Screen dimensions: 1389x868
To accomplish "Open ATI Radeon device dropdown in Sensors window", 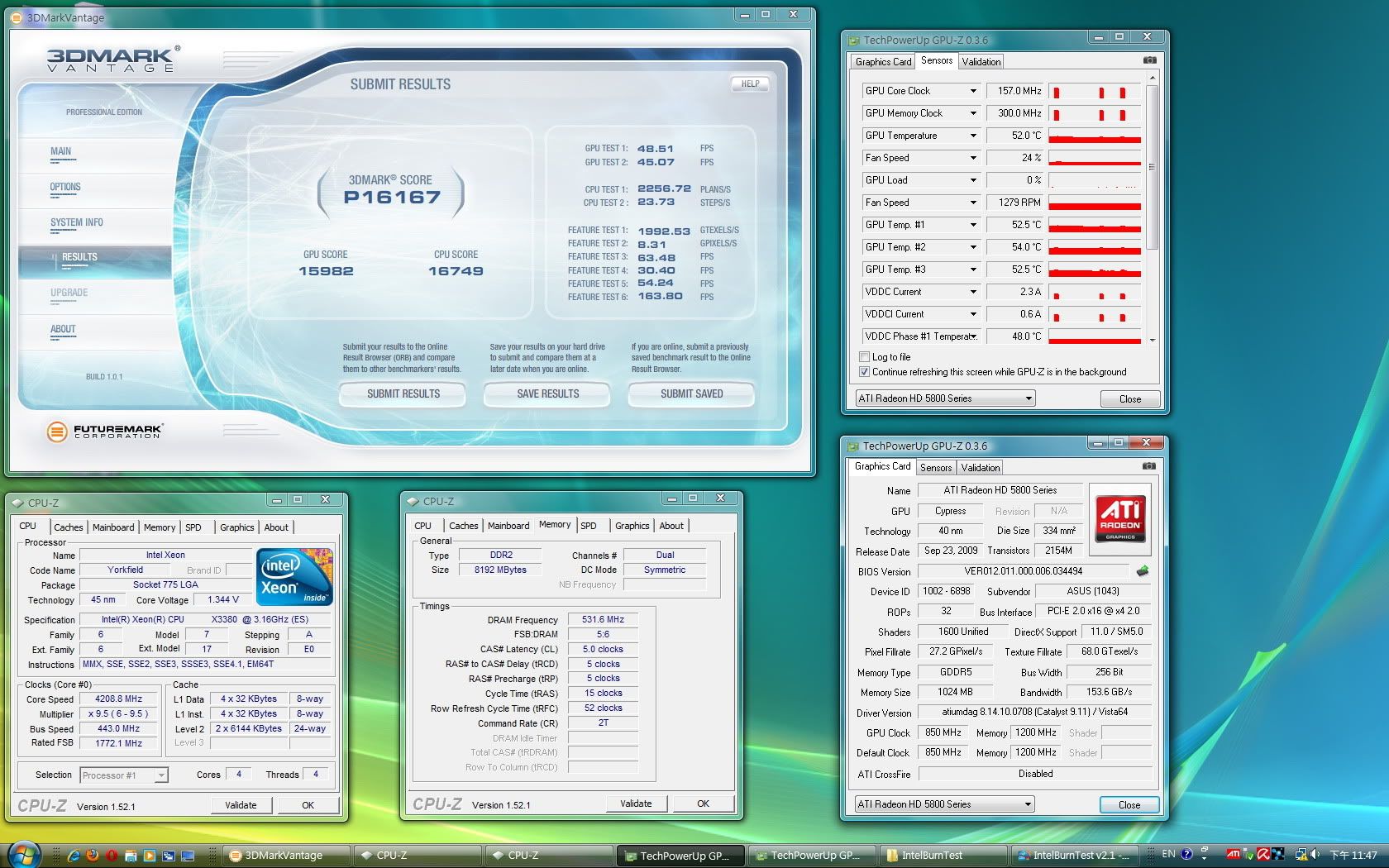I will 945,398.
